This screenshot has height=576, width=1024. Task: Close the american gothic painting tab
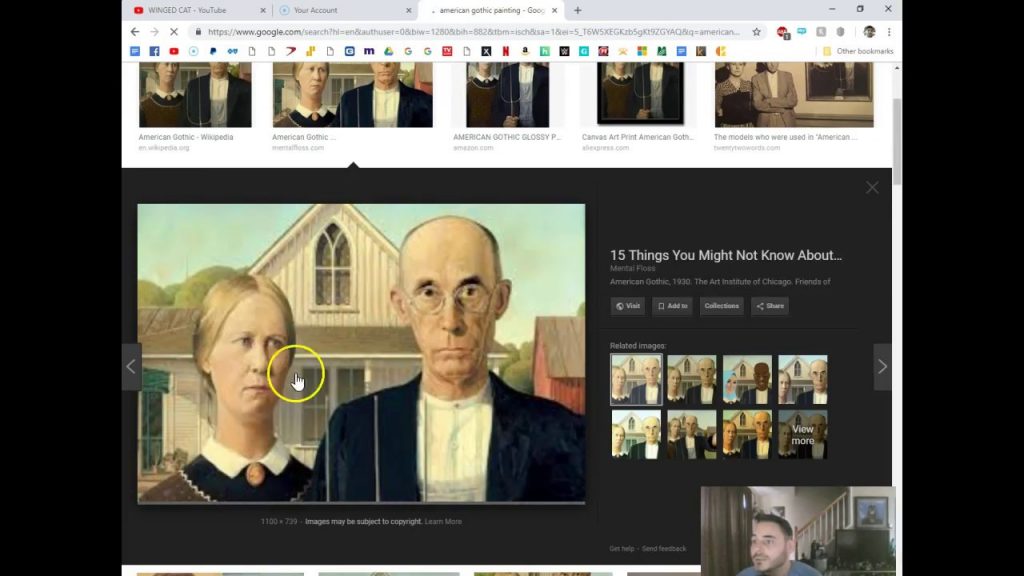pos(554,10)
